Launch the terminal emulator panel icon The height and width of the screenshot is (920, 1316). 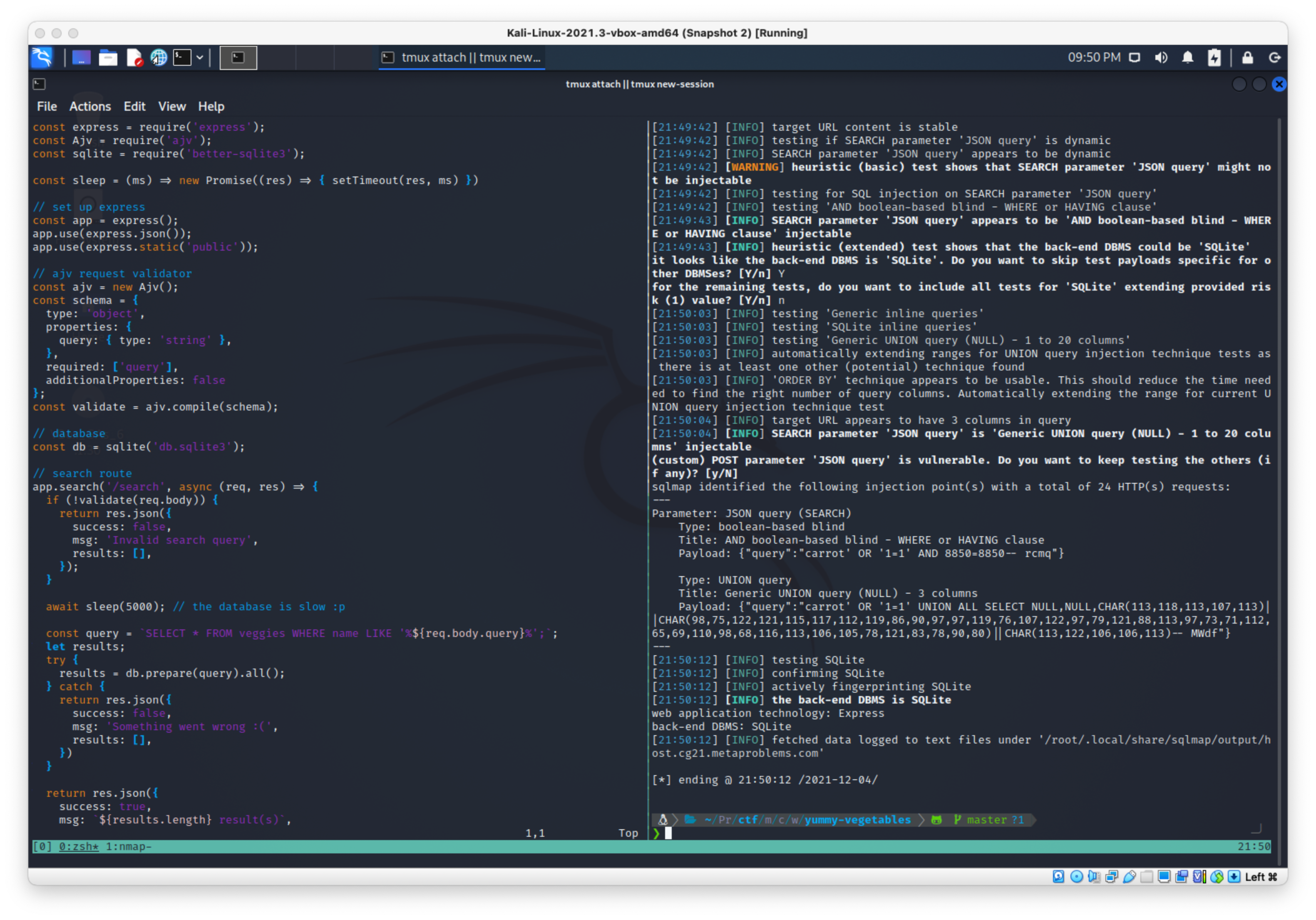click(182, 57)
